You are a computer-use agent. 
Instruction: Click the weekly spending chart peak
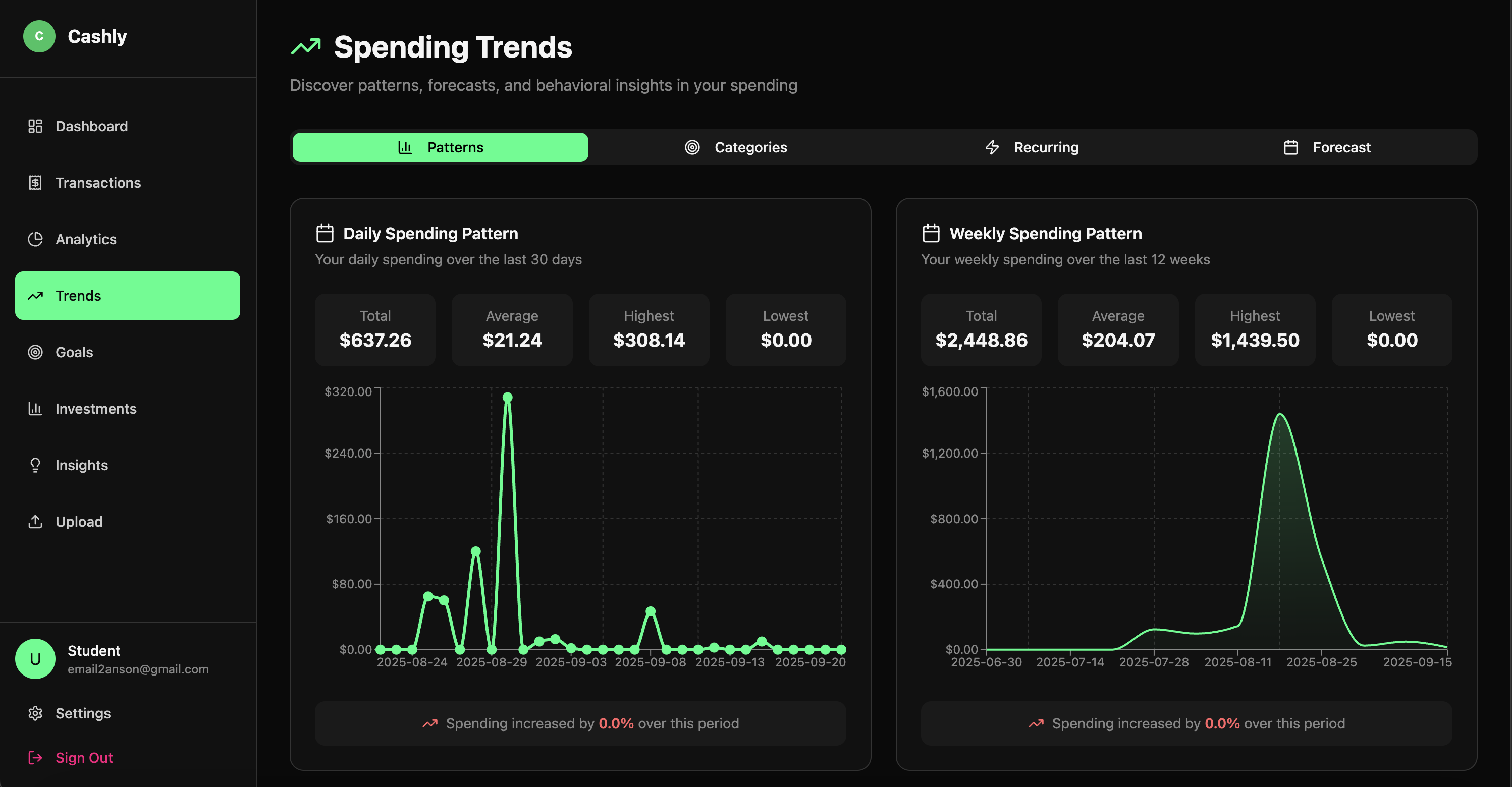tap(1280, 414)
